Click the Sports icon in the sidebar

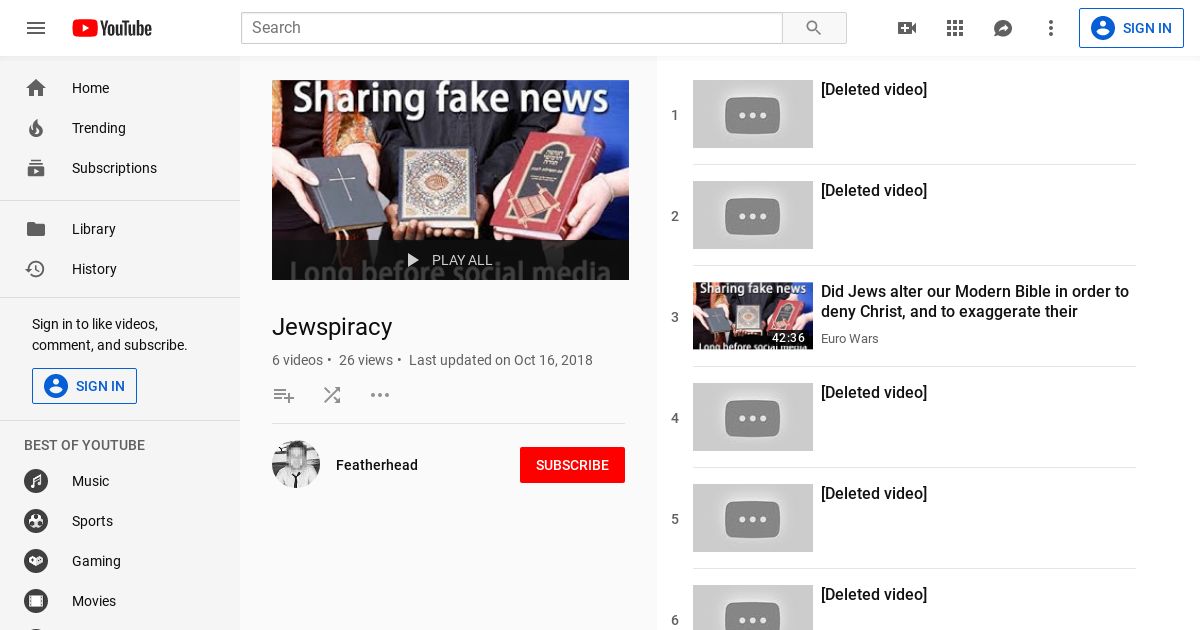(36, 521)
